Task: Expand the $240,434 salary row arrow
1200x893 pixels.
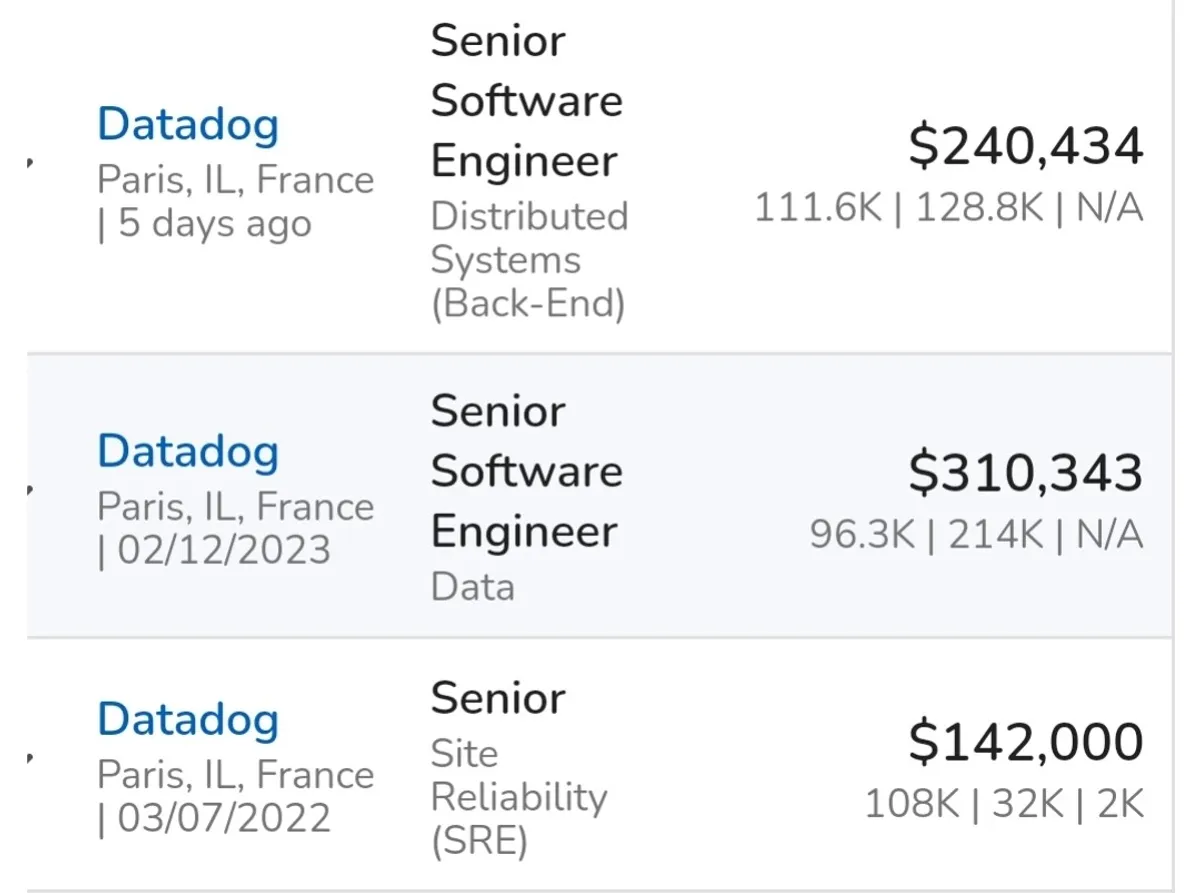Action: point(31,163)
